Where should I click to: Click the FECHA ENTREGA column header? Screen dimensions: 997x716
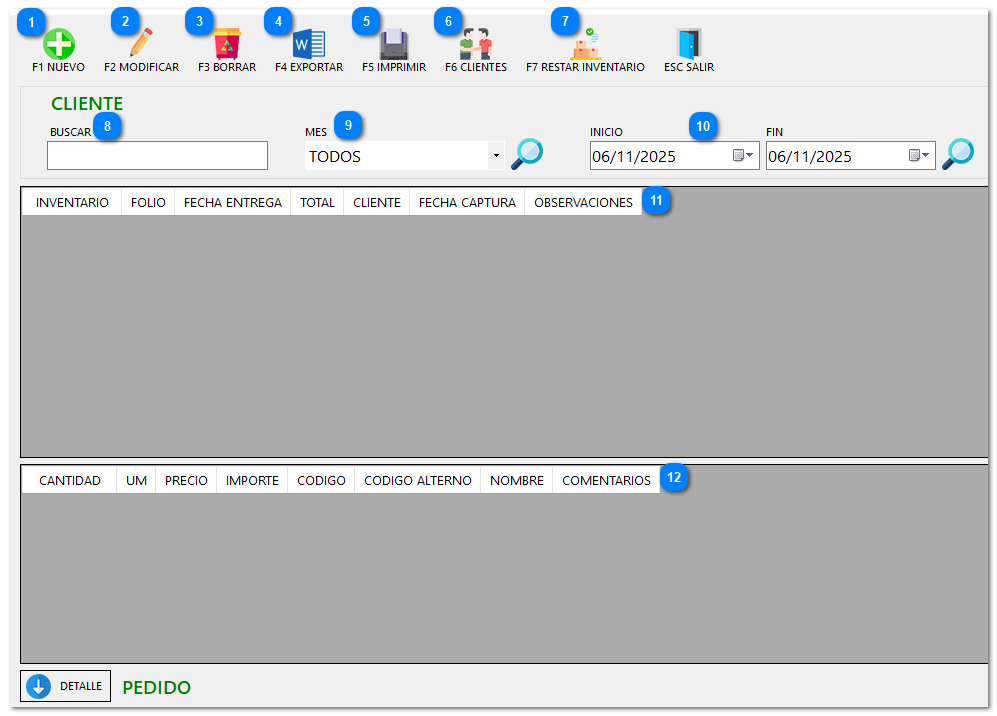[x=232, y=202]
